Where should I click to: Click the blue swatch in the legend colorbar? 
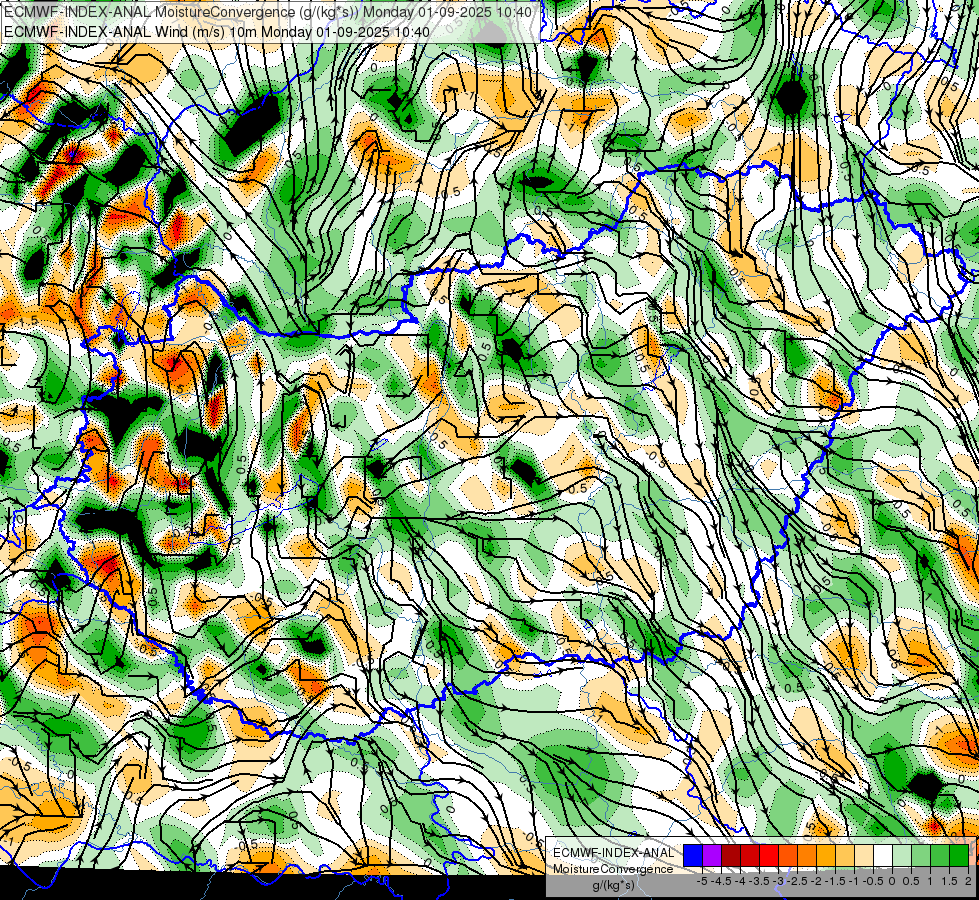pos(693,856)
